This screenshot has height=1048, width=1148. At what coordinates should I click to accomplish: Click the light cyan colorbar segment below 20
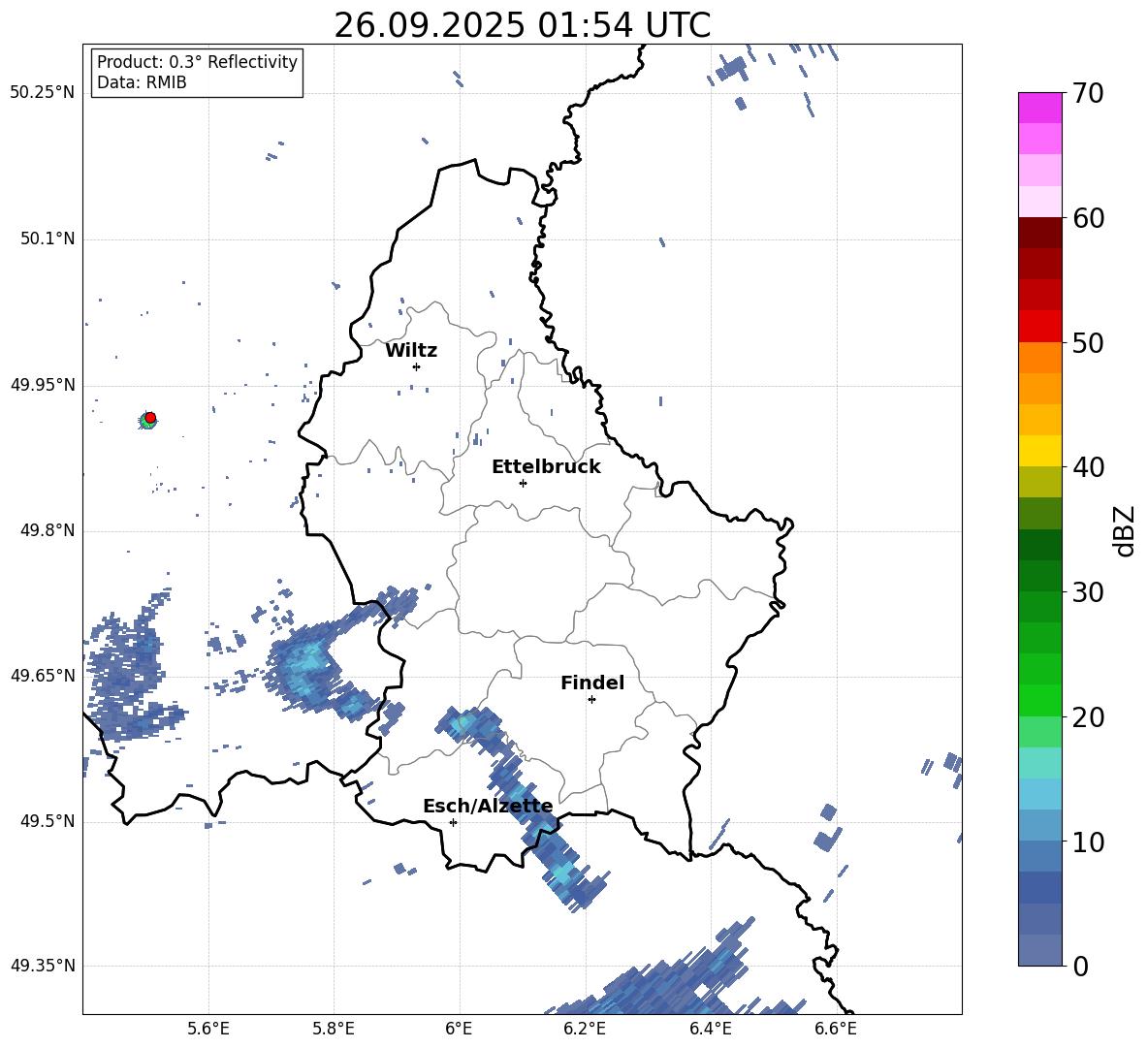1039,763
